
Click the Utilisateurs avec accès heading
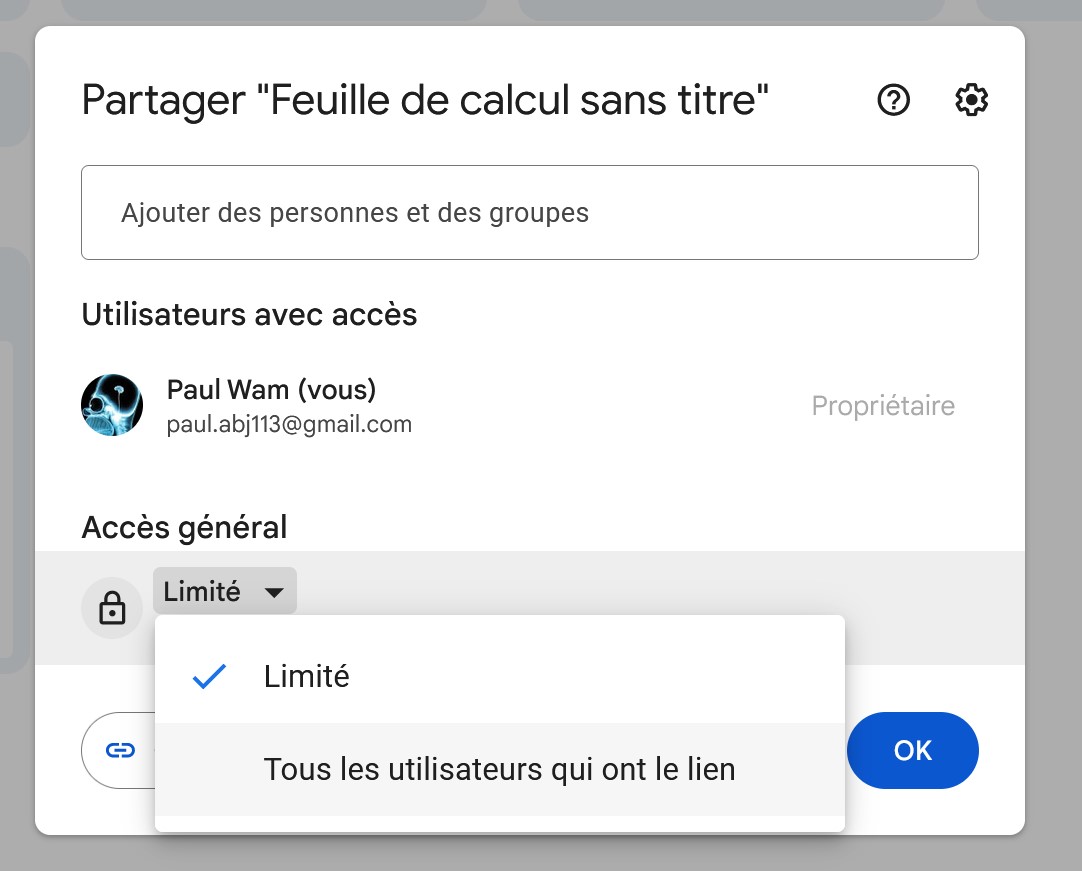(x=249, y=315)
